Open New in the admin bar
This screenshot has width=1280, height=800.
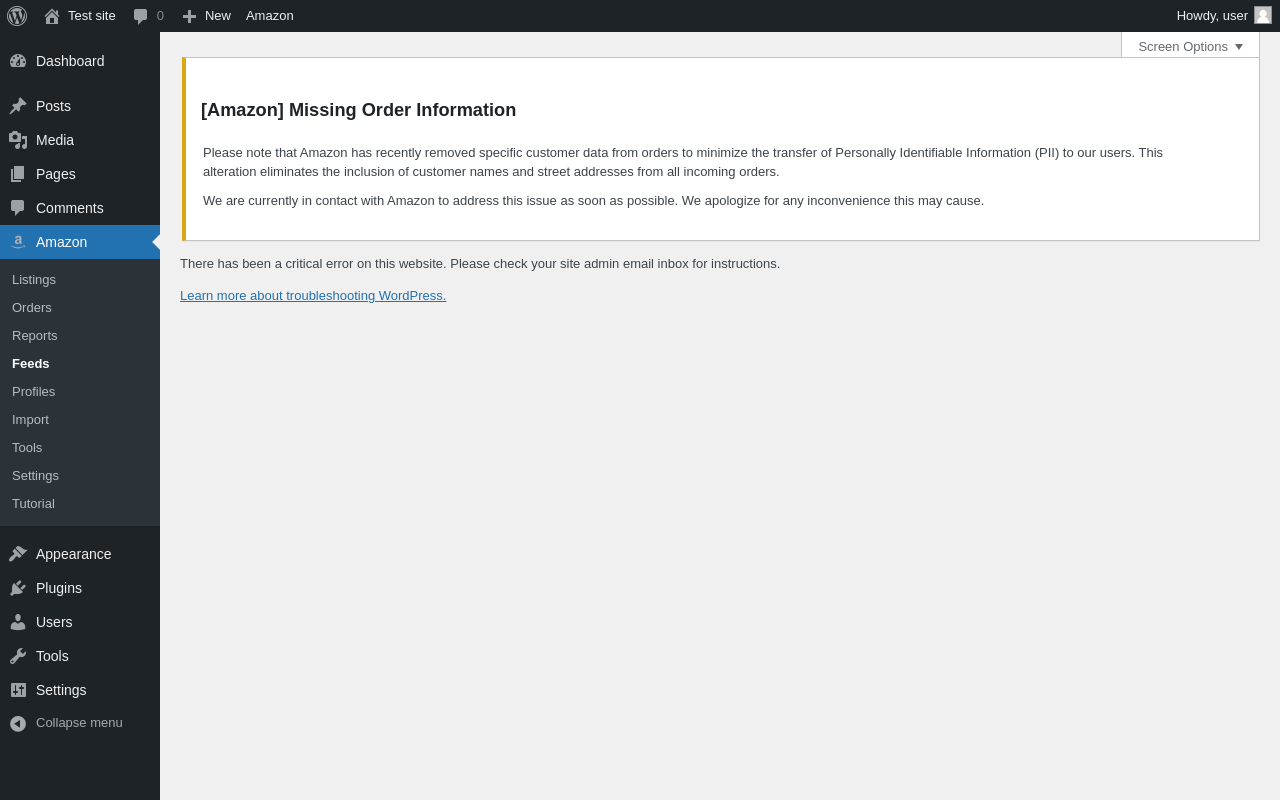point(206,16)
